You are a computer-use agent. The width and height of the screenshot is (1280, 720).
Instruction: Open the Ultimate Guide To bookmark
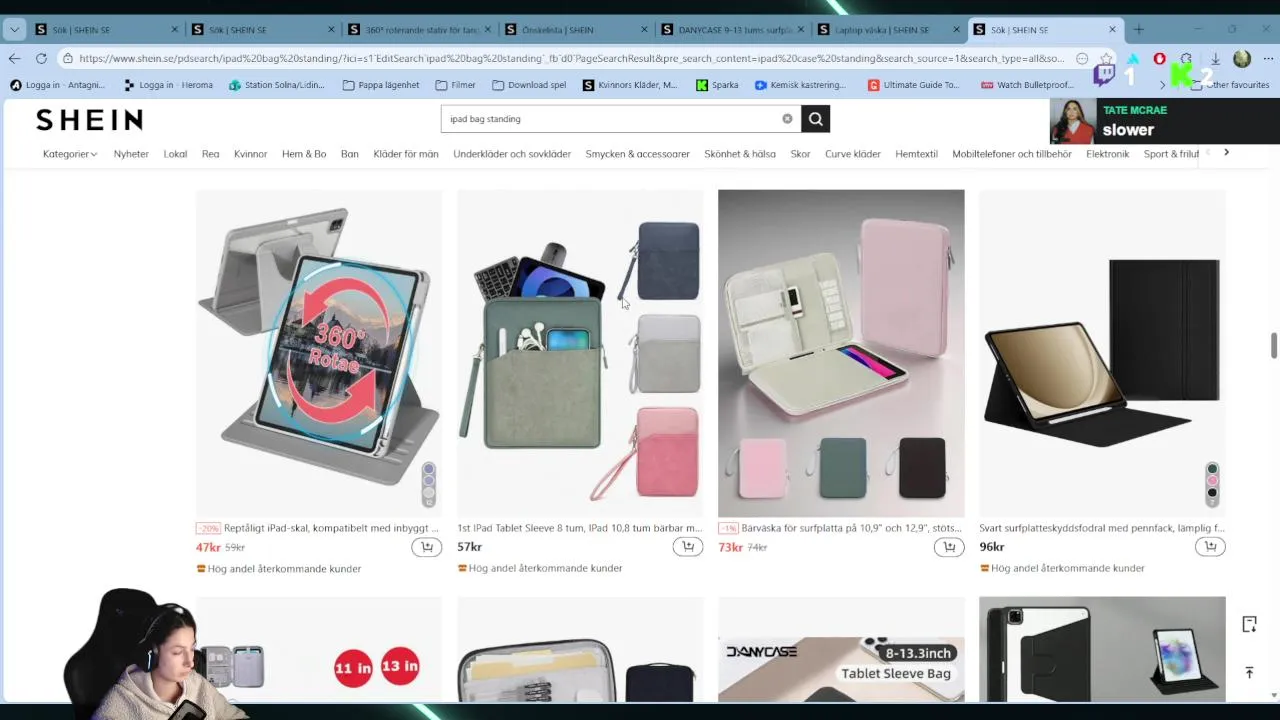(x=913, y=85)
